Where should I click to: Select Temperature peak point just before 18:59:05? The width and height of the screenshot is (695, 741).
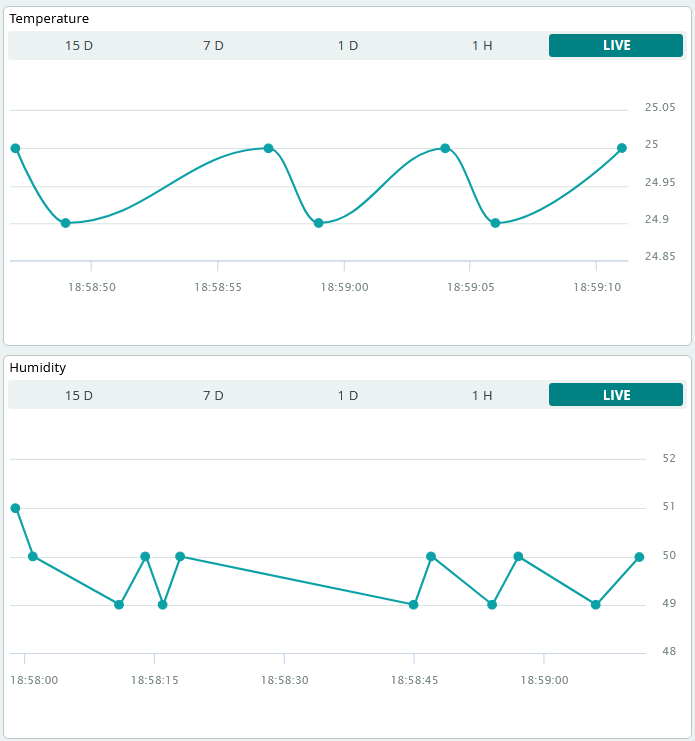tap(445, 148)
